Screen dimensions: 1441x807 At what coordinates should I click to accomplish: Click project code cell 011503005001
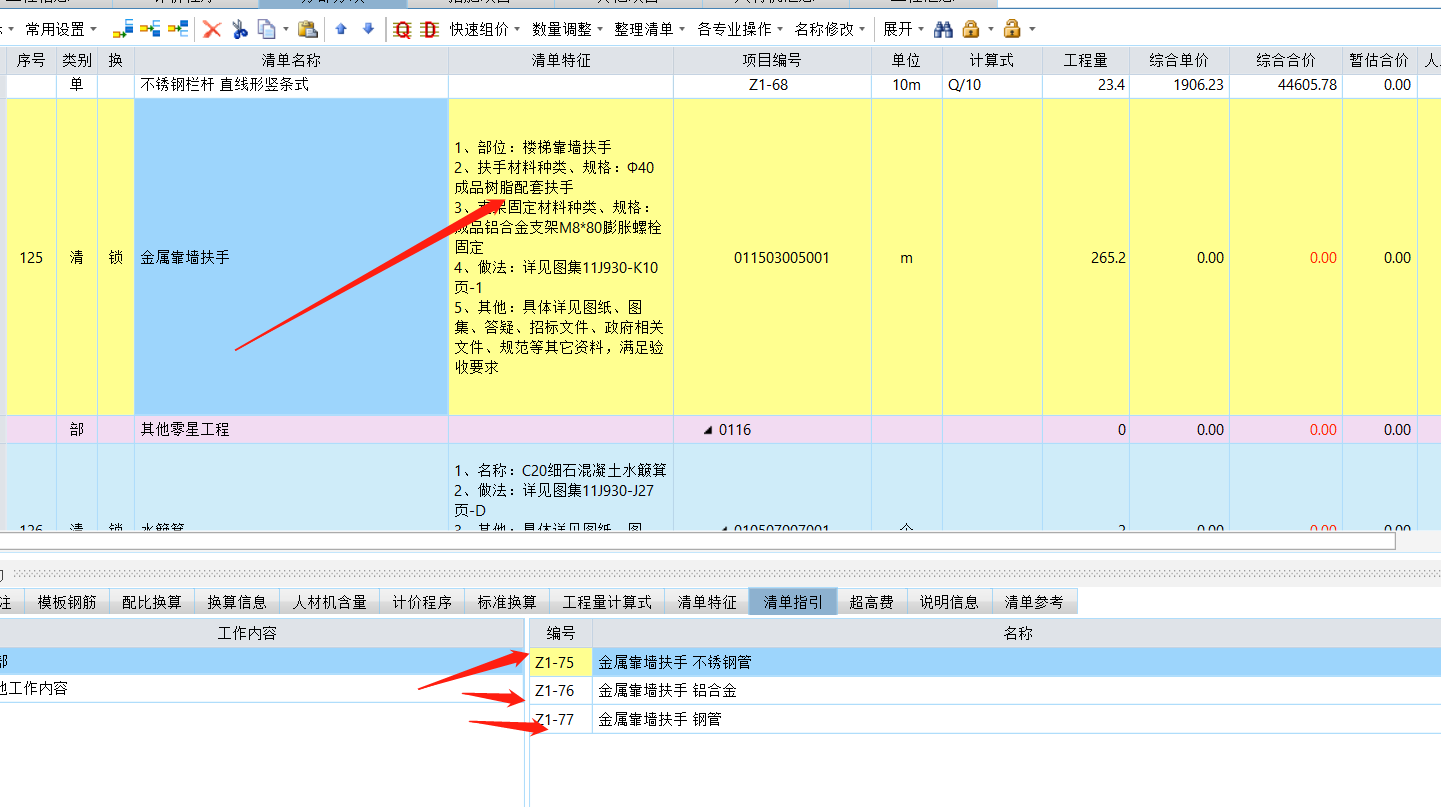tap(772, 257)
